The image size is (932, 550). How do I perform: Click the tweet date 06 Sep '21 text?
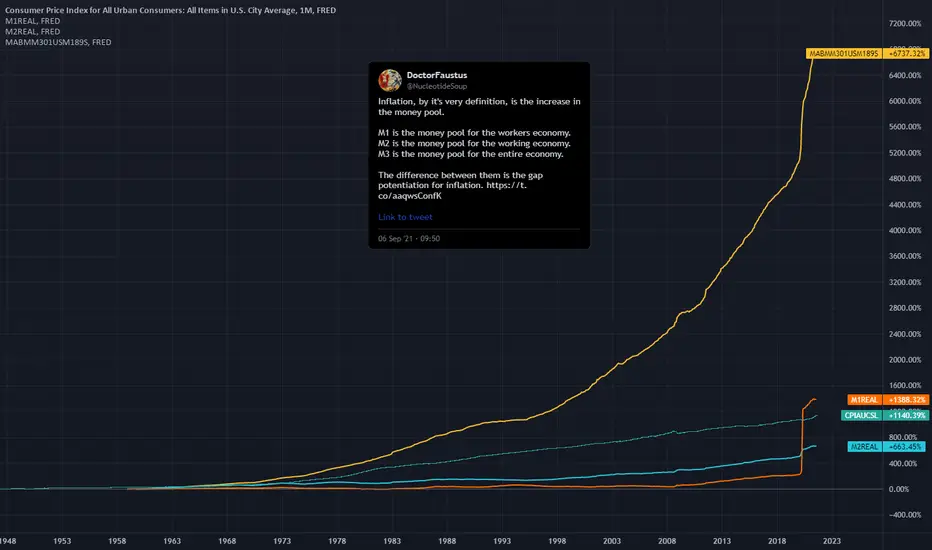pyautogui.click(x=395, y=238)
